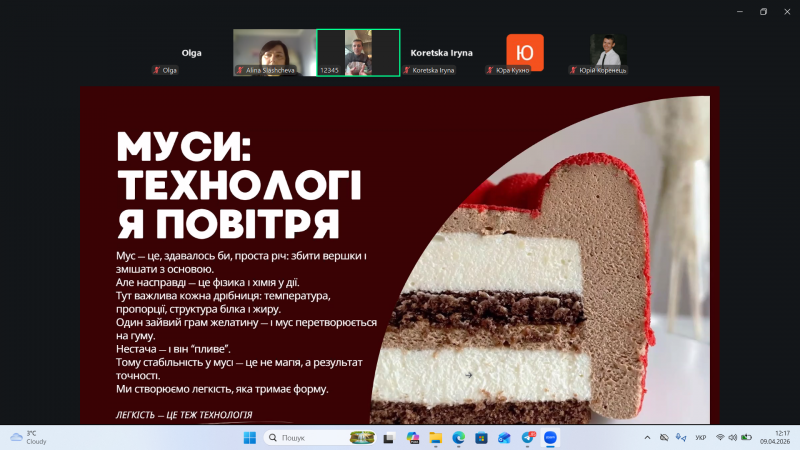Open Task View from the taskbar

pos(390,438)
